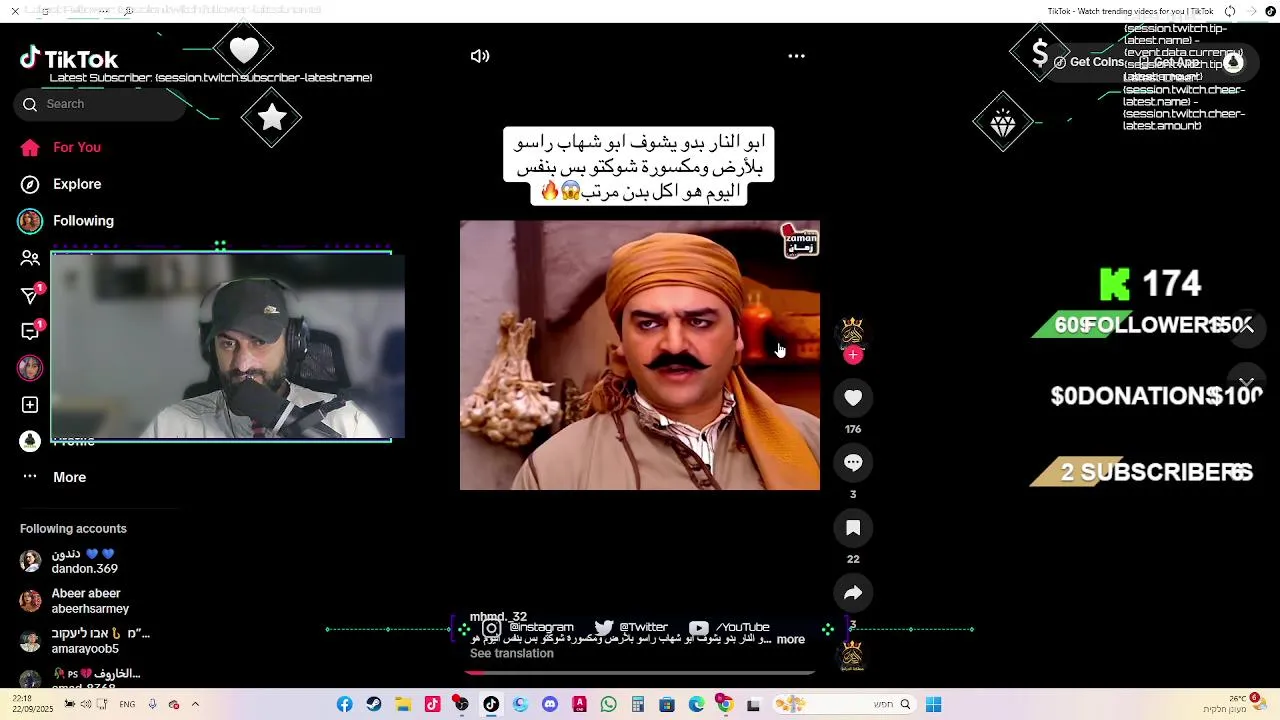Expand the caption with 'more'

tap(791, 640)
